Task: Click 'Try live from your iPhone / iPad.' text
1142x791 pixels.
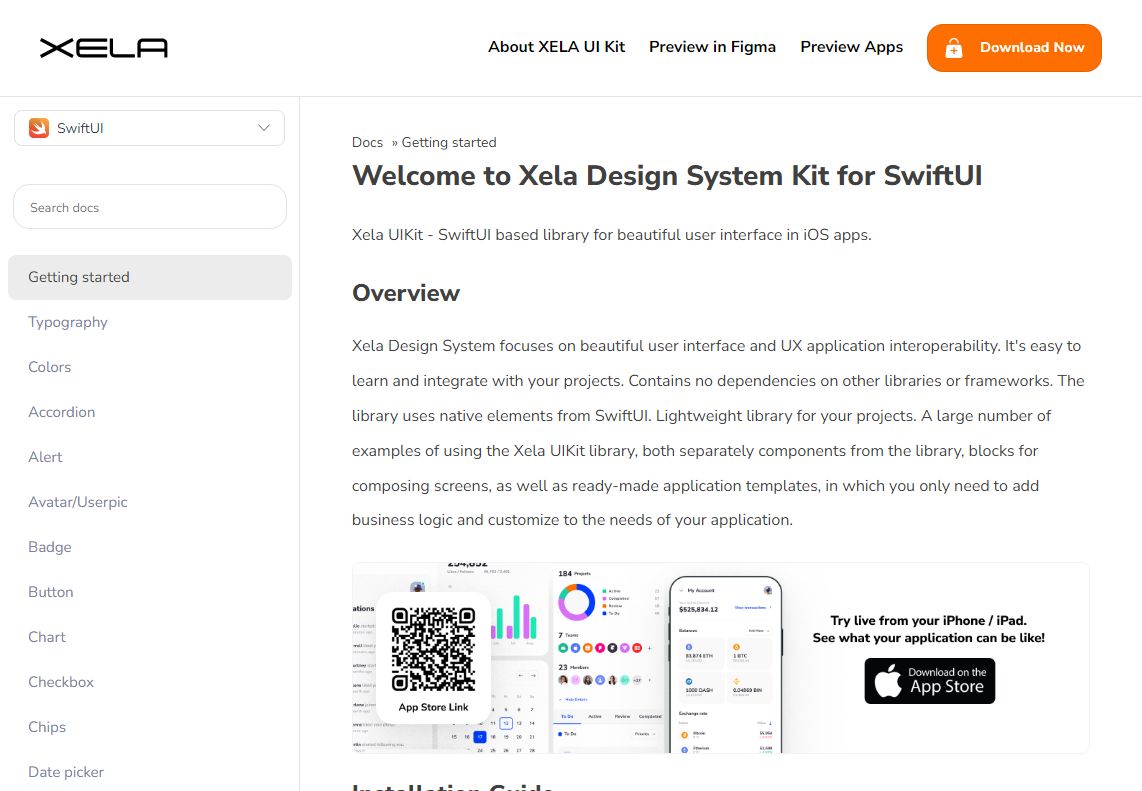Action: click(929, 621)
